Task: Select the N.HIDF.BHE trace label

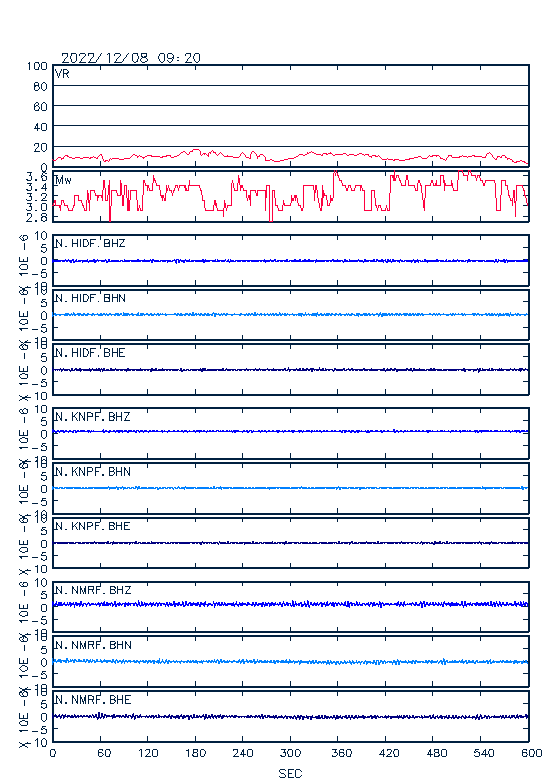Action: point(90,353)
